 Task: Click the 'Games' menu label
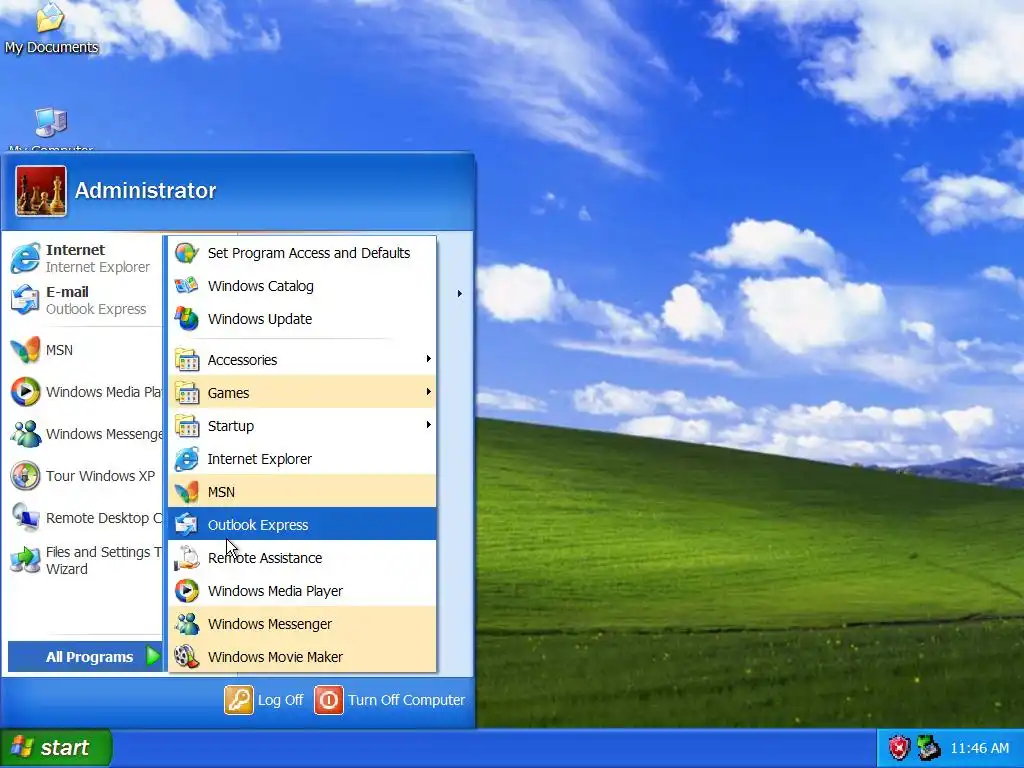229,393
